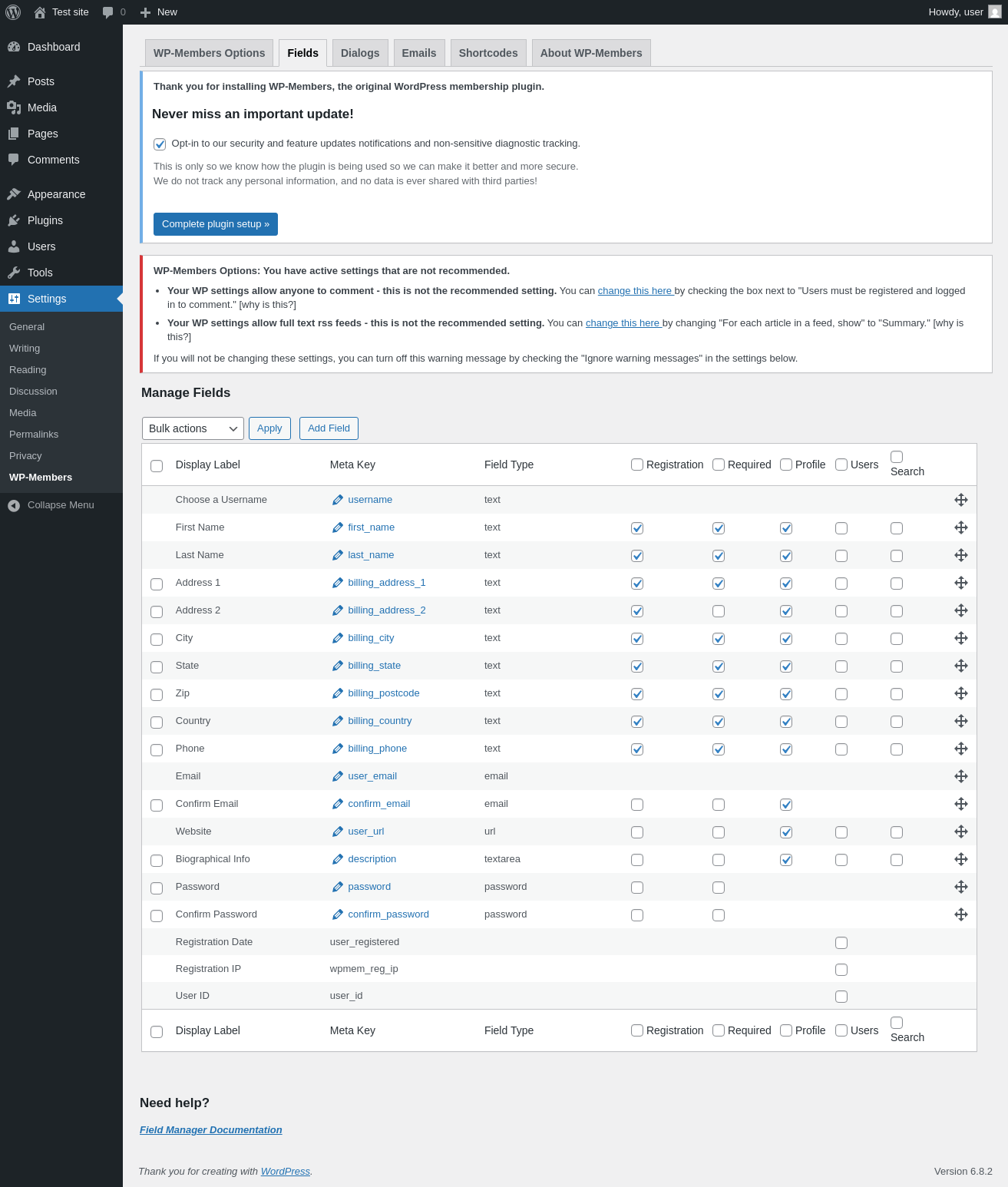Click the edit pencil beside user_email

(338, 776)
